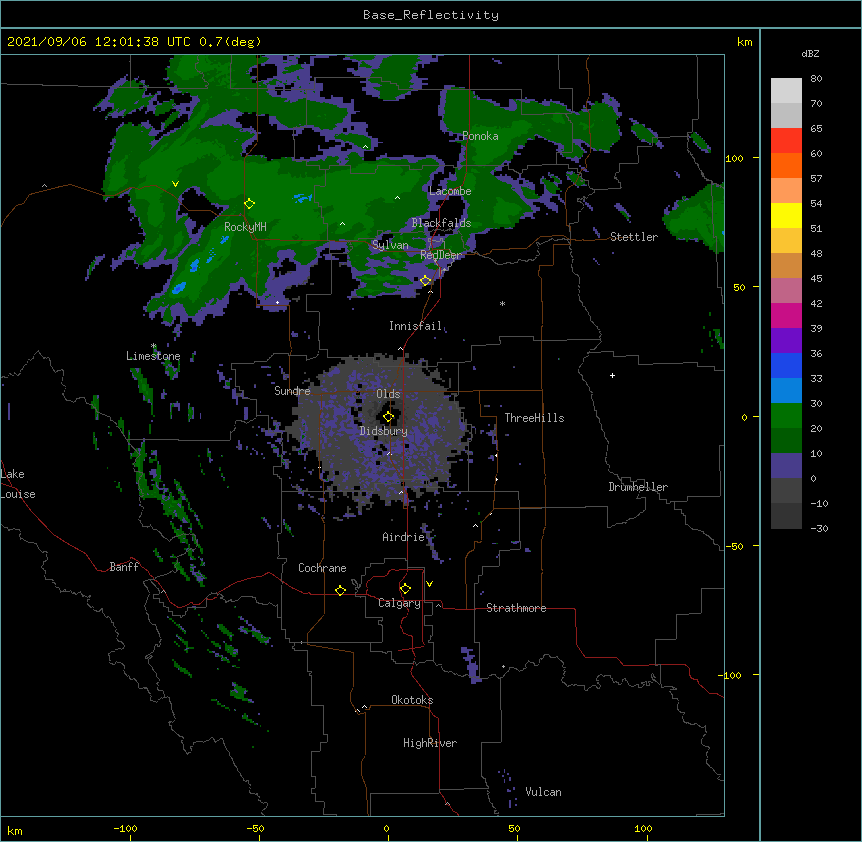Click the Lake Louise label
The image size is (862, 842).
click(x=17, y=484)
